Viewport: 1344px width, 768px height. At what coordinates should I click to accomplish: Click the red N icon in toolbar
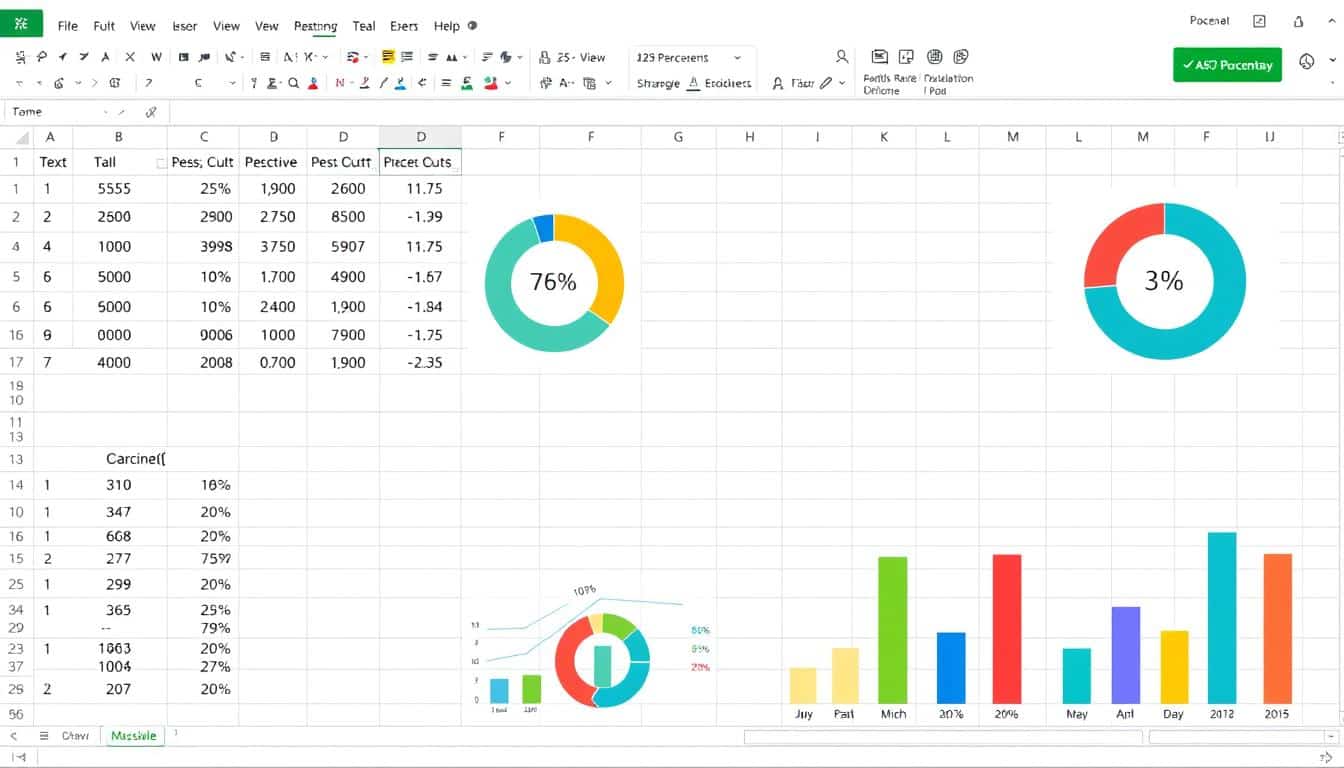click(x=339, y=84)
